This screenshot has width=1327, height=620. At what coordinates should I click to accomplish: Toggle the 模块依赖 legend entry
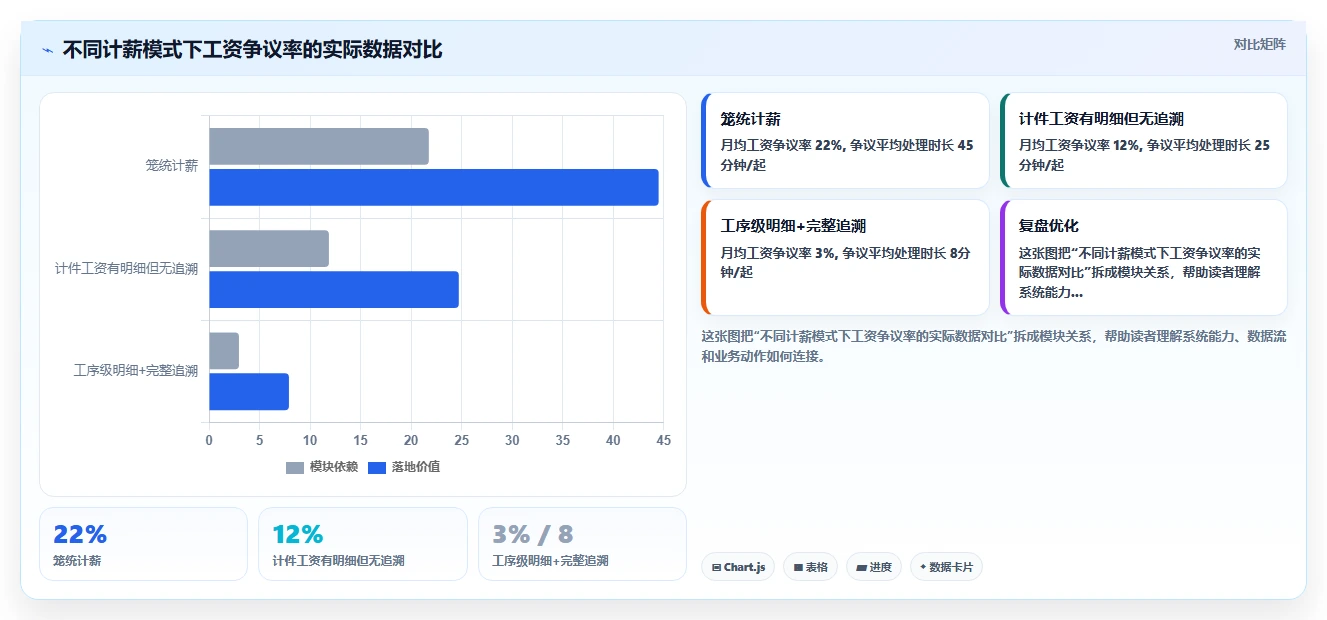click(322, 467)
